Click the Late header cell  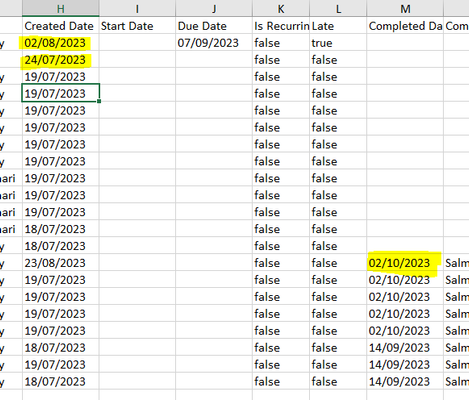point(338,26)
